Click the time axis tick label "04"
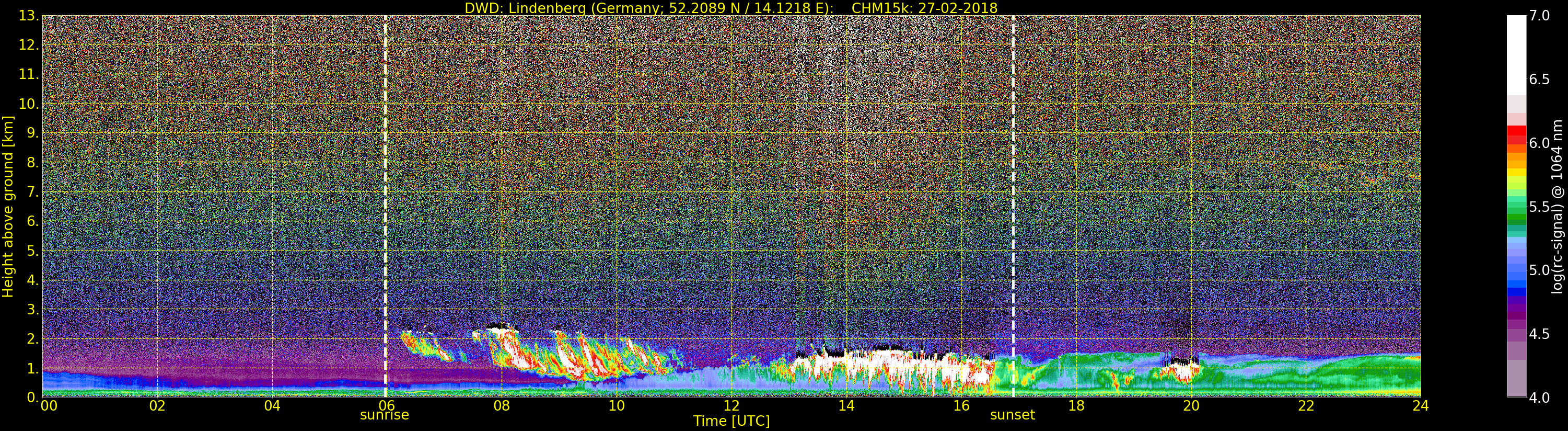 tap(273, 405)
